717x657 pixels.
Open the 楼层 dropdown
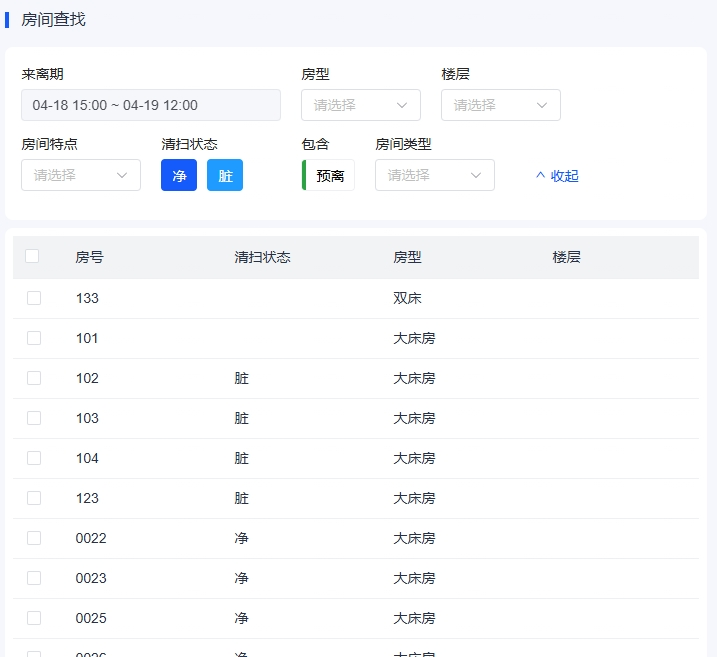click(x=500, y=105)
